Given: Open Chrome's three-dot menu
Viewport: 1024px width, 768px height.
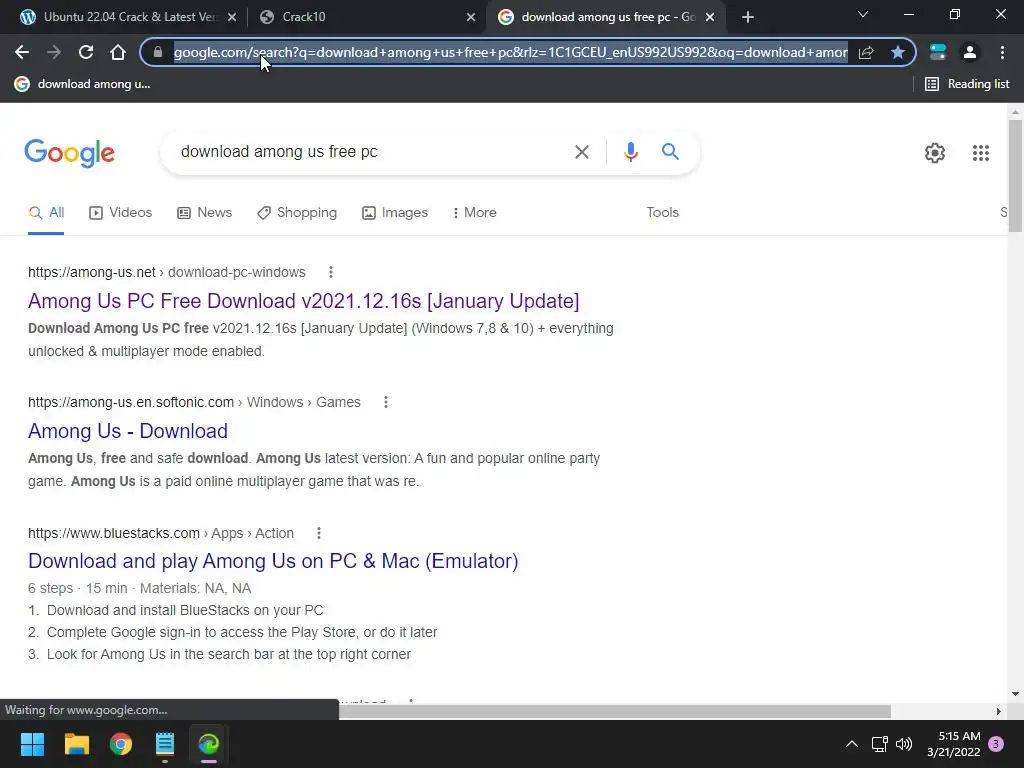Looking at the screenshot, I should click(x=1002, y=52).
